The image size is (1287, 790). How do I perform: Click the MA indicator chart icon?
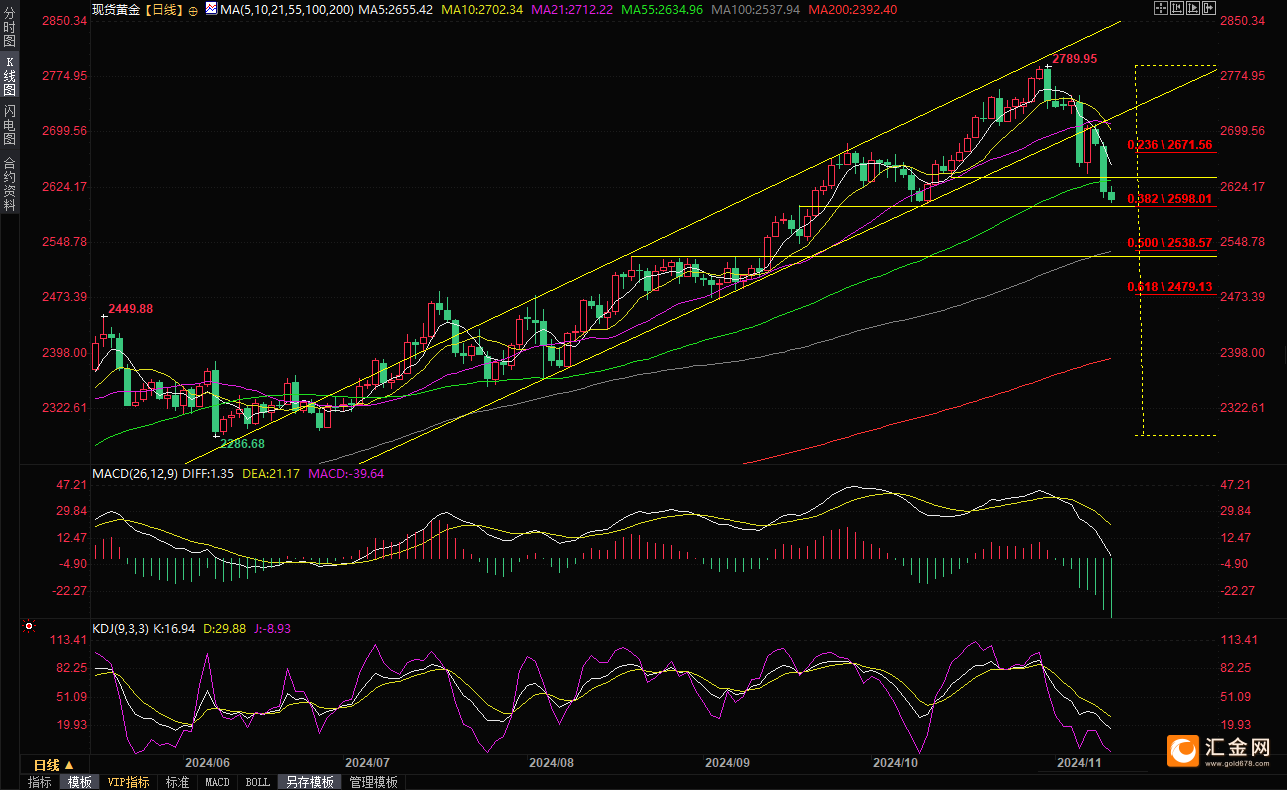pyautogui.click(x=211, y=9)
